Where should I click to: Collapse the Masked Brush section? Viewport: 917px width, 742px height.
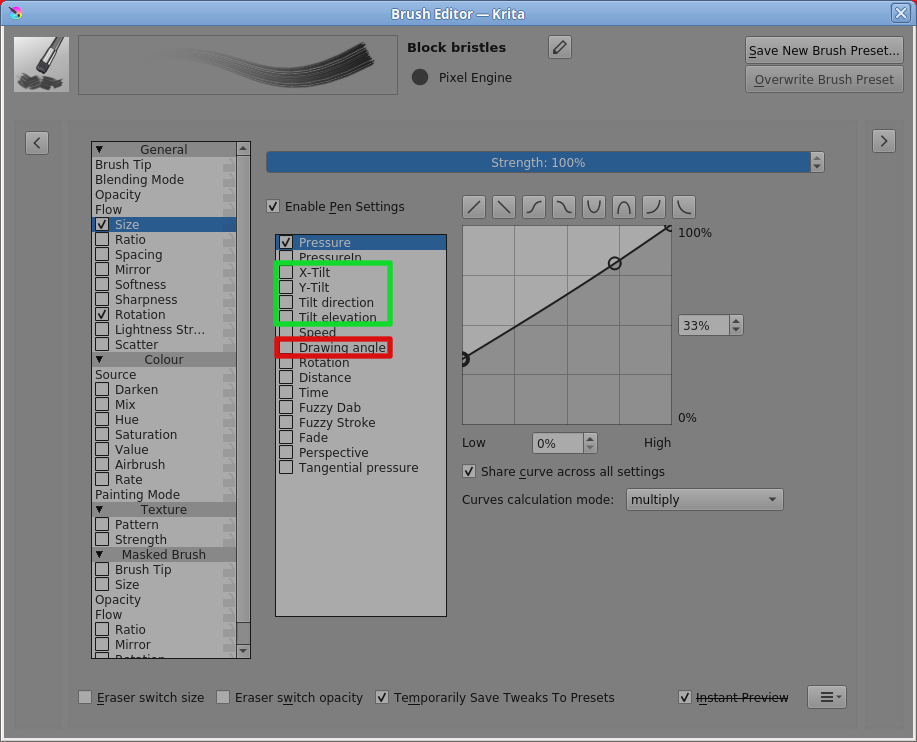click(99, 554)
